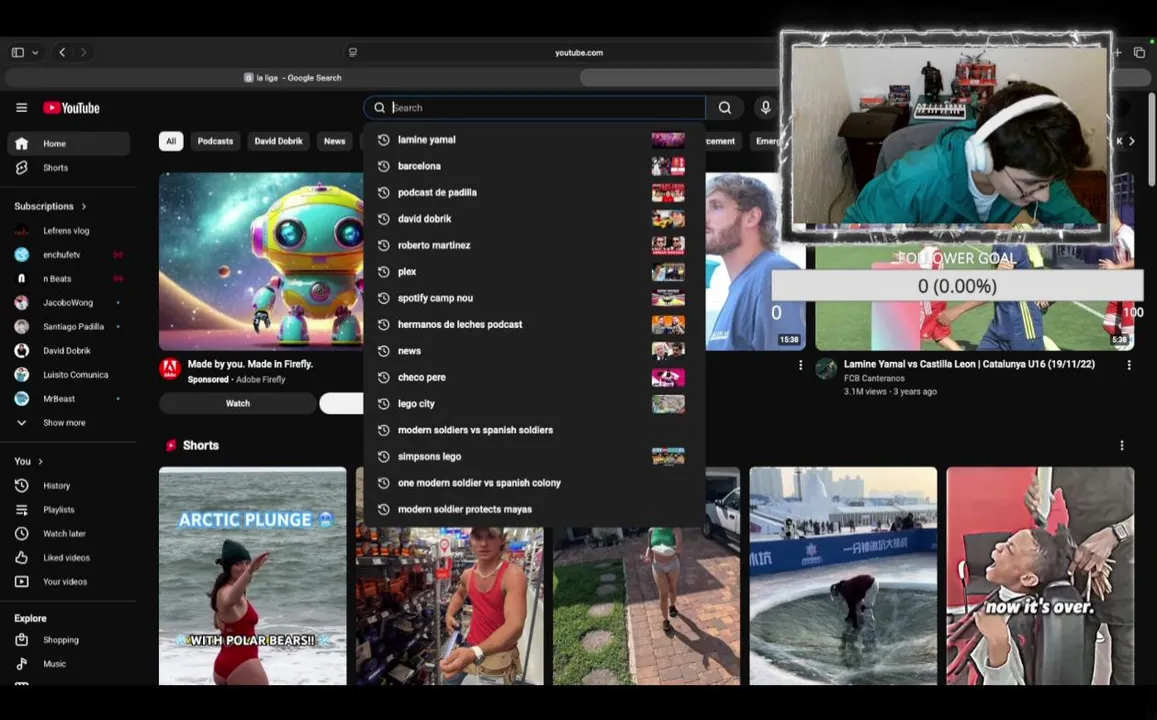Expand the You section chevron
This screenshot has width=1157, height=720.
click(40, 462)
